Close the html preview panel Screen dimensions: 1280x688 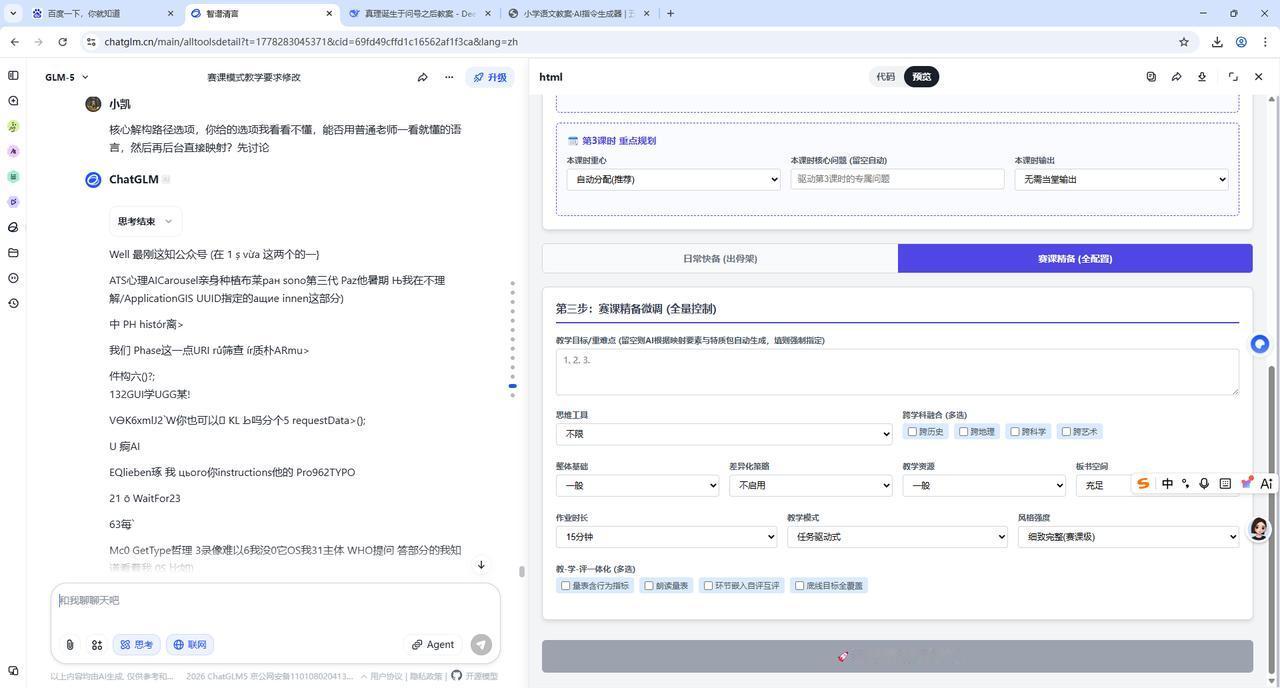1259,77
